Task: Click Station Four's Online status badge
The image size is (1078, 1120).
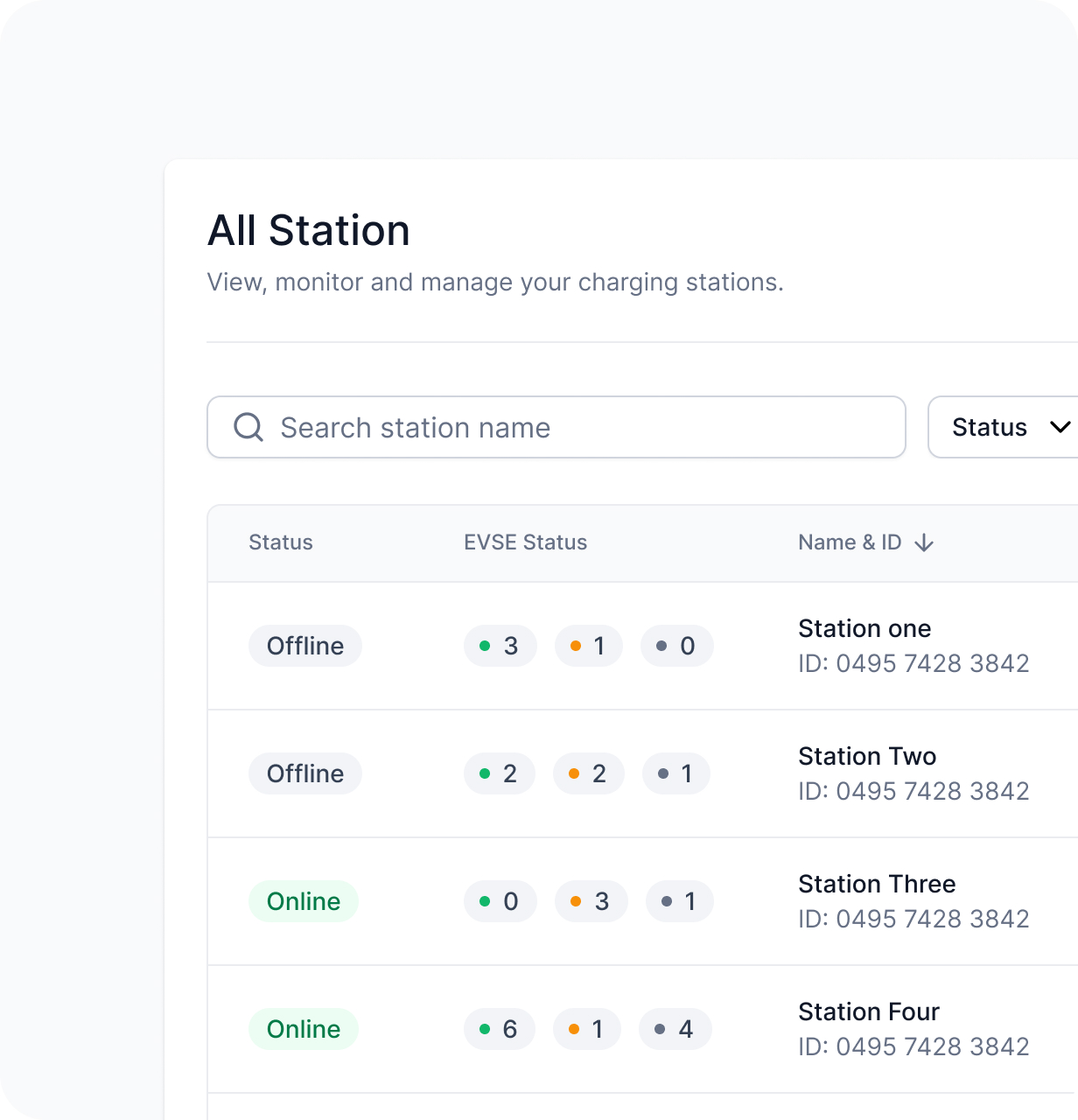Action: [x=304, y=1029]
